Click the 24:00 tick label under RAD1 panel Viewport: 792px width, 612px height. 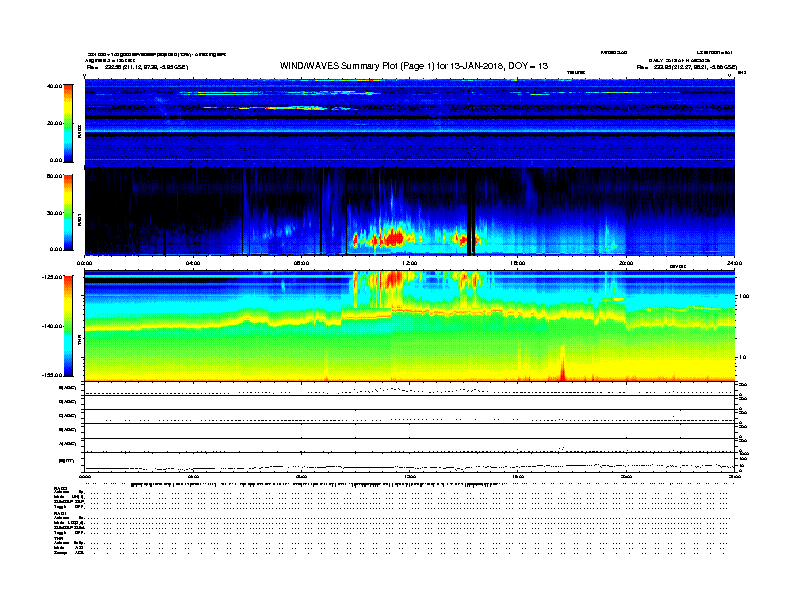pos(734,263)
